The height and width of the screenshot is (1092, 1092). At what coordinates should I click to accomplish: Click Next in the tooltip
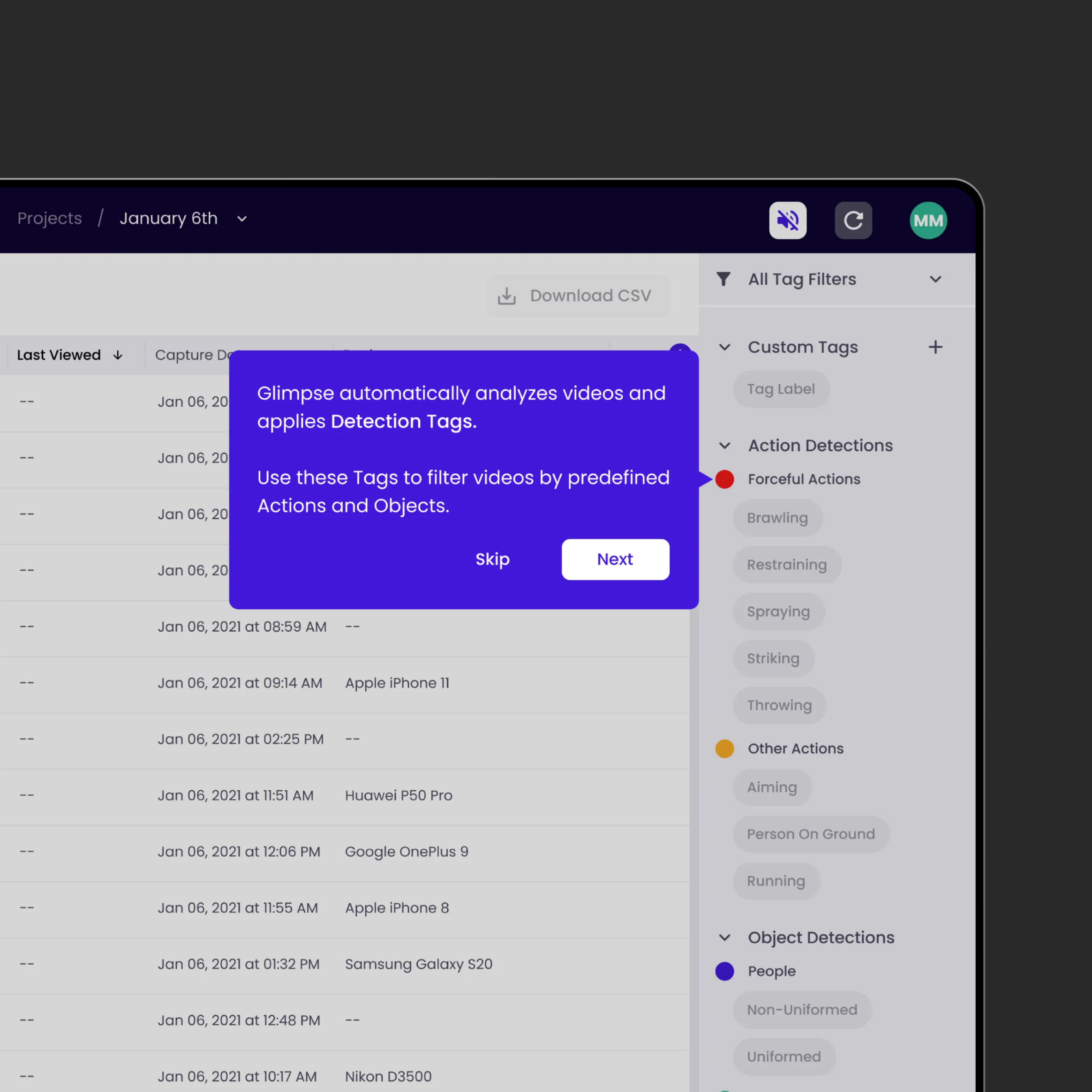pyautogui.click(x=616, y=559)
